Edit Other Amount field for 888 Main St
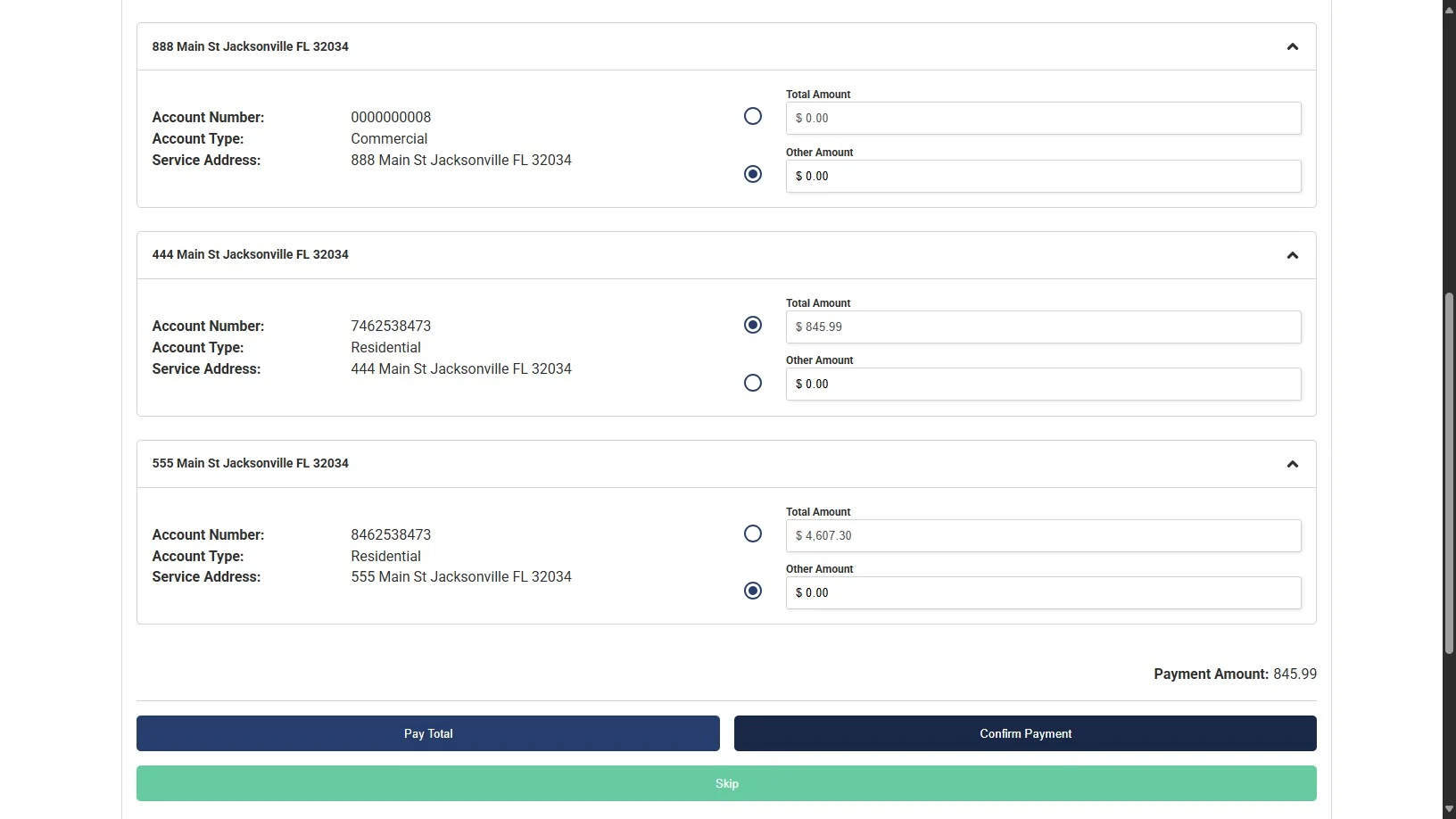The height and width of the screenshot is (819, 1456). click(x=1043, y=176)
